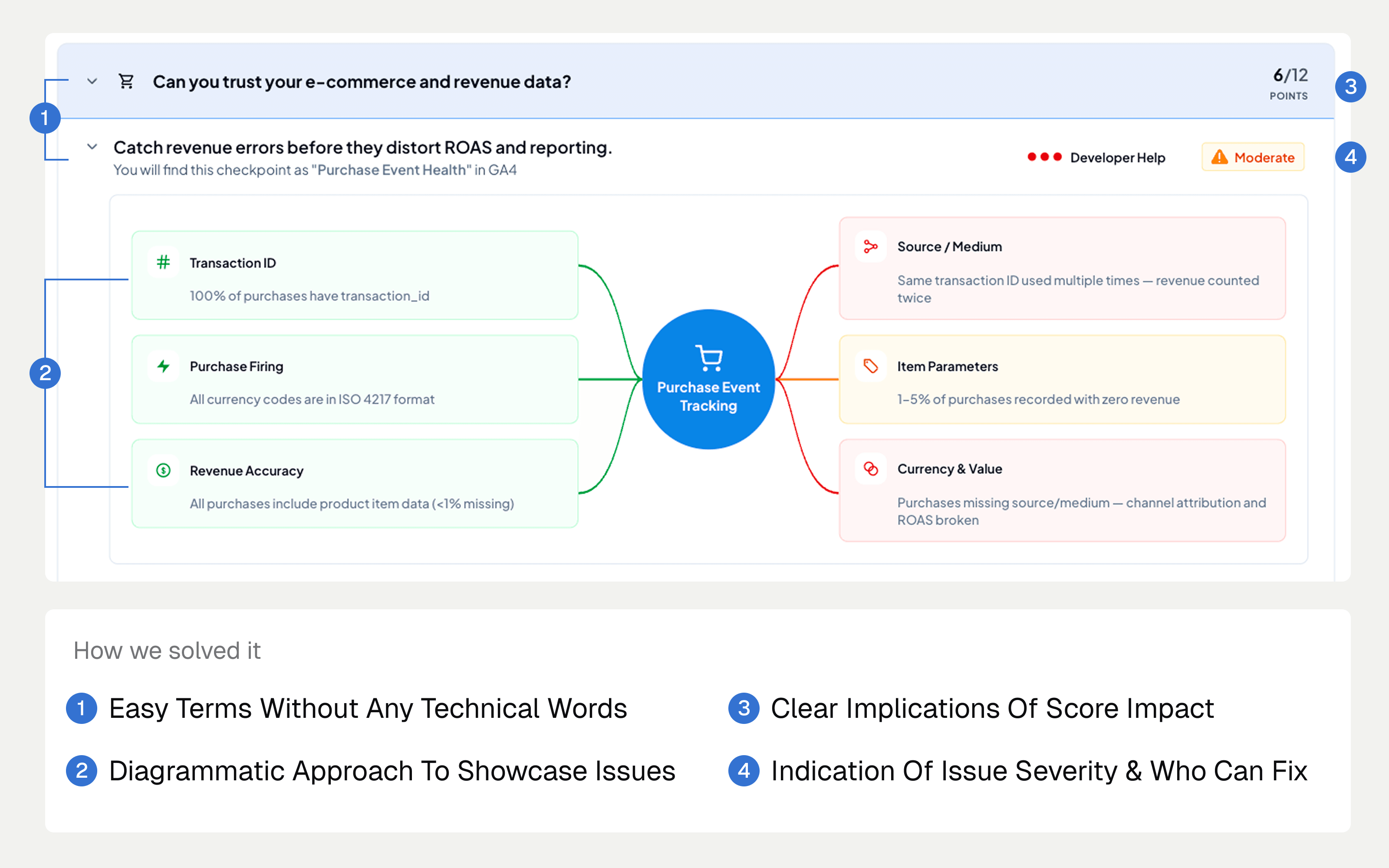Click 'All purchases include product item data' text
The height and width of the screenshot is (868, 1389).
[x=352, y=503]
